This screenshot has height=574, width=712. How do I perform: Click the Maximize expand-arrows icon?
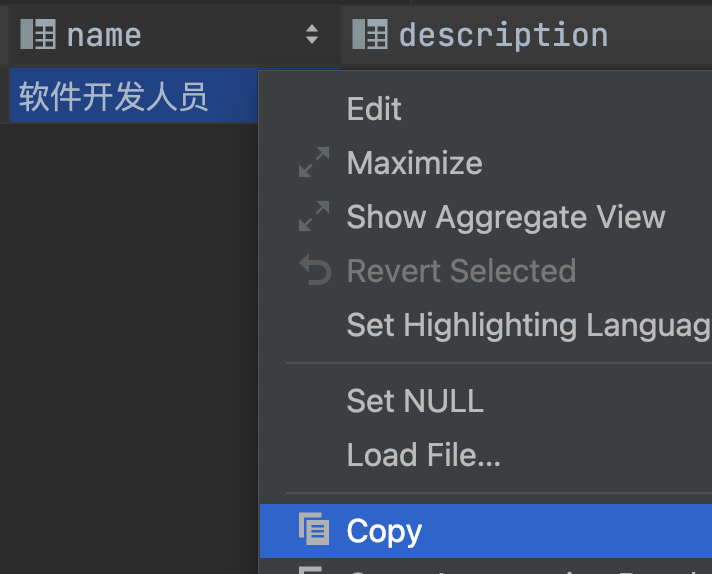click(314, 163)
